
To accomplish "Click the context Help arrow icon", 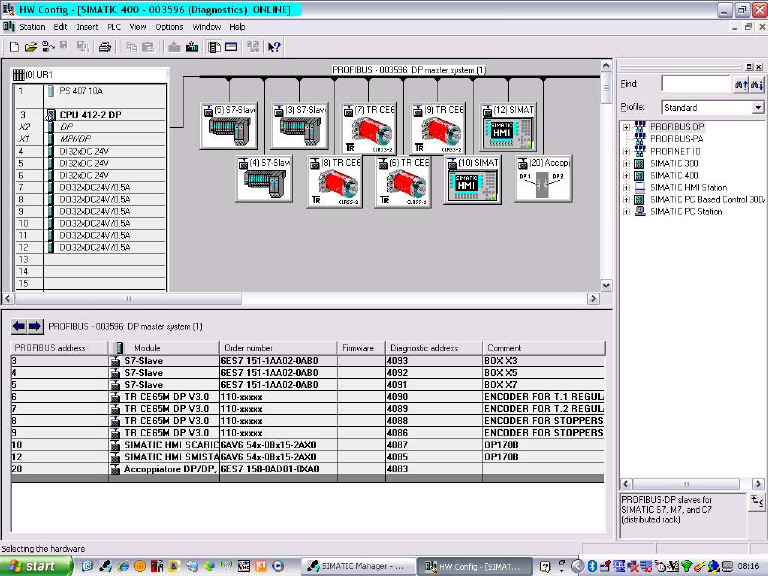I will pos(274,47).
